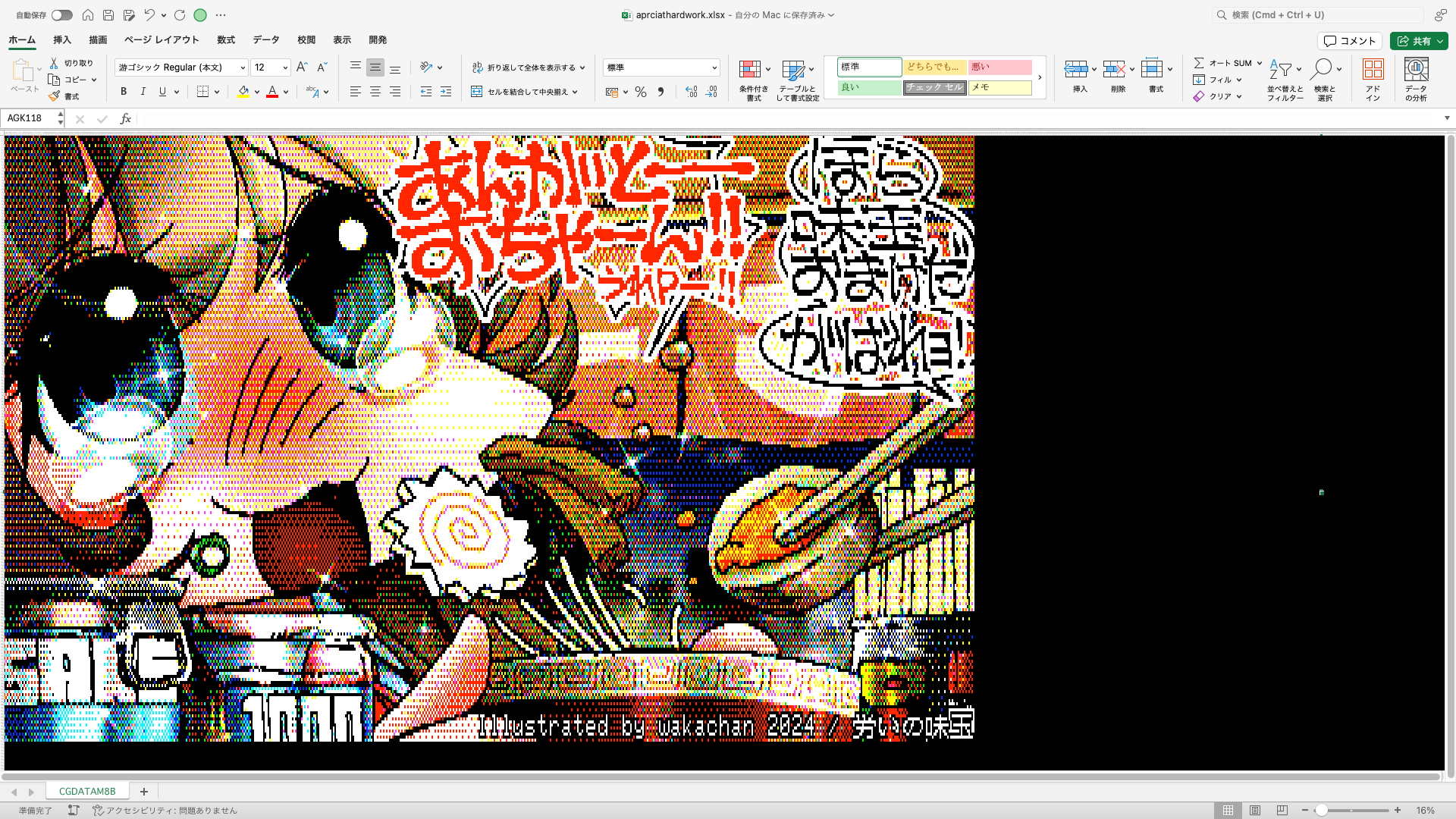Open the オート SUM dropdown arrow

click(1260, 63)
